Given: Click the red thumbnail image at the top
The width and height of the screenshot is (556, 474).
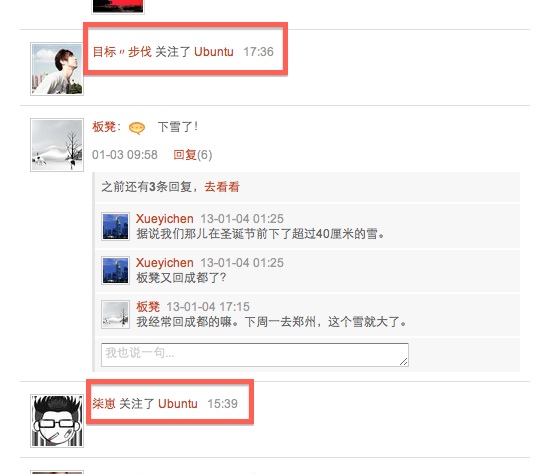Looking at the screenshot, I should [118, 6].
